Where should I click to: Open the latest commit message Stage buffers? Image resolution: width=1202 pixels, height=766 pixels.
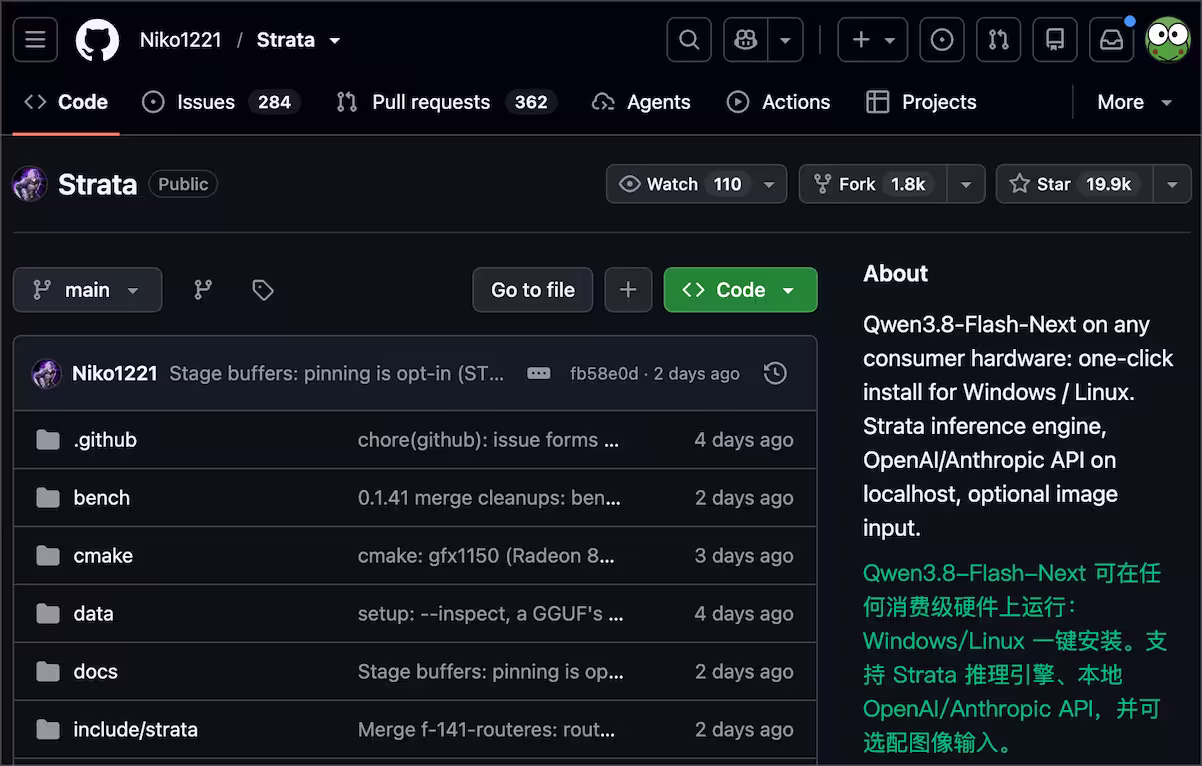337,373
